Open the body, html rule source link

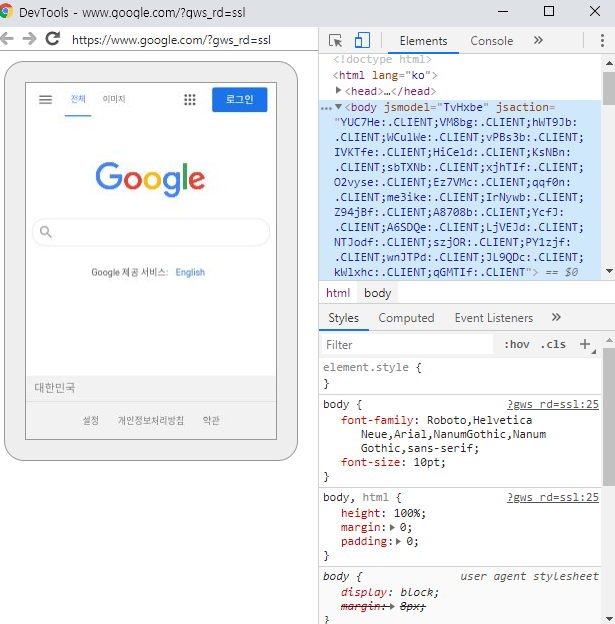coord(553,497)
